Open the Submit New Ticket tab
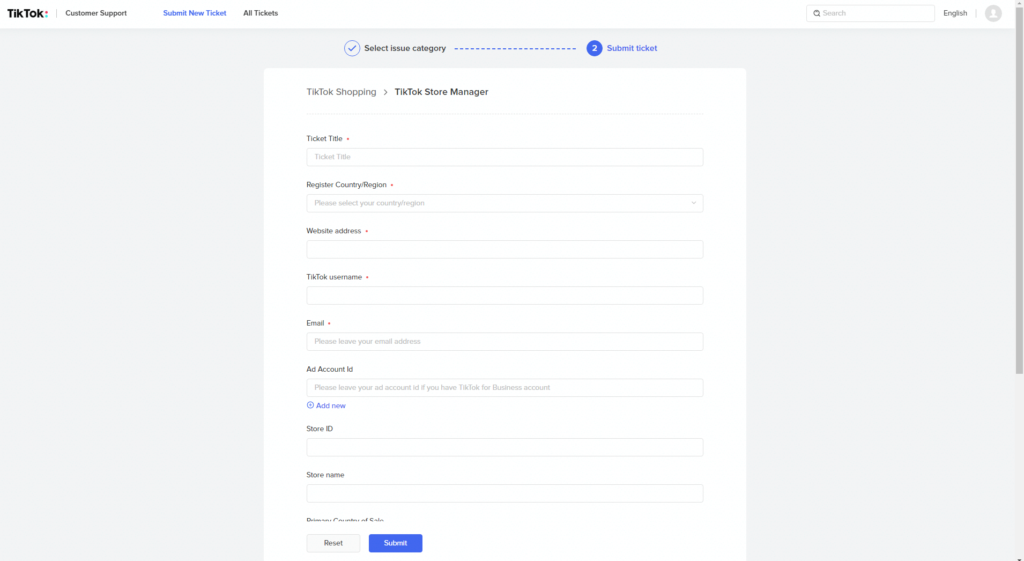The height and width of the screenshot is (561, 1024). click(195, 13)
